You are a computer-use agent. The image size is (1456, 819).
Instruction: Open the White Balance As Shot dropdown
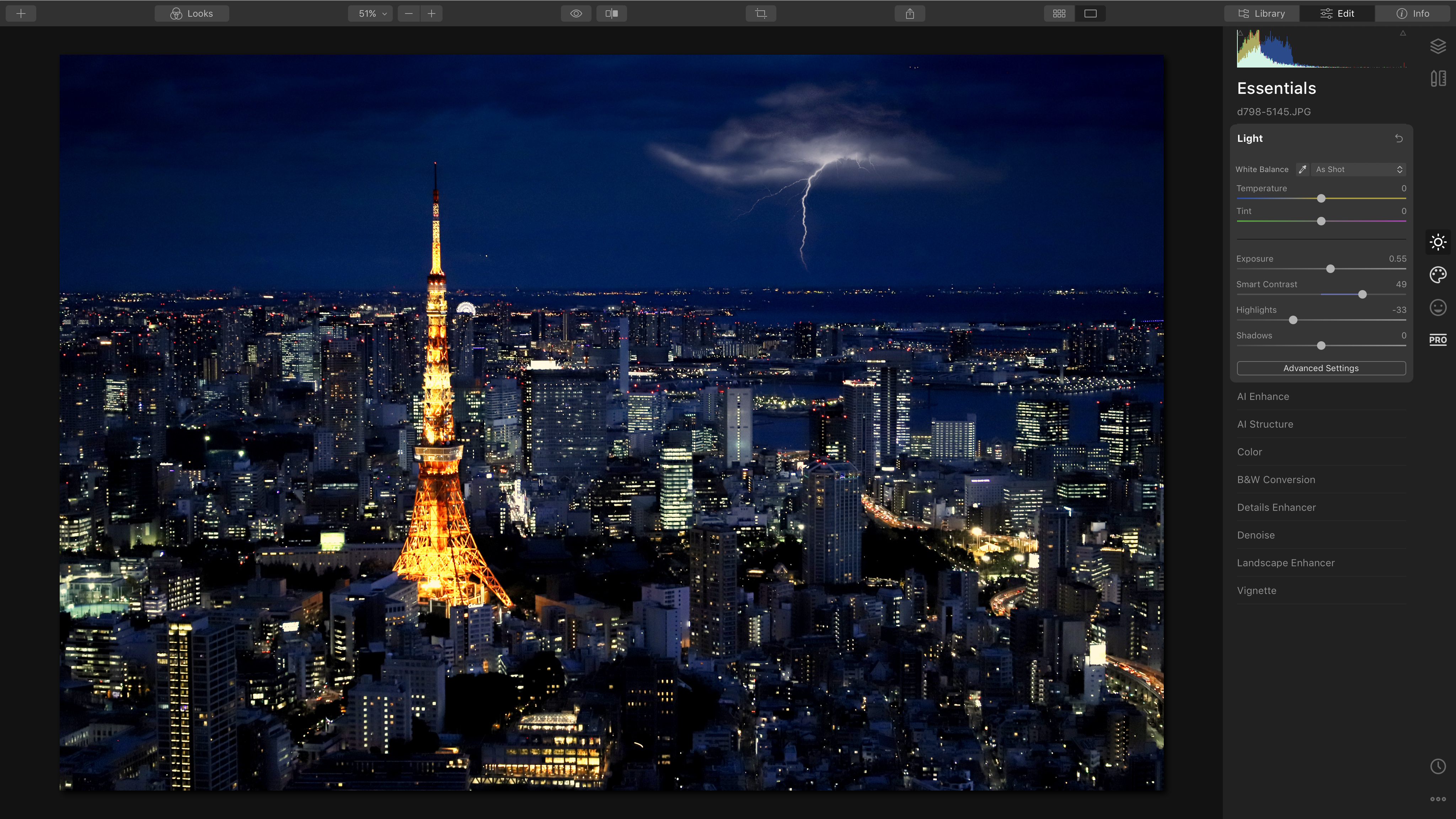coord(1358,170)
